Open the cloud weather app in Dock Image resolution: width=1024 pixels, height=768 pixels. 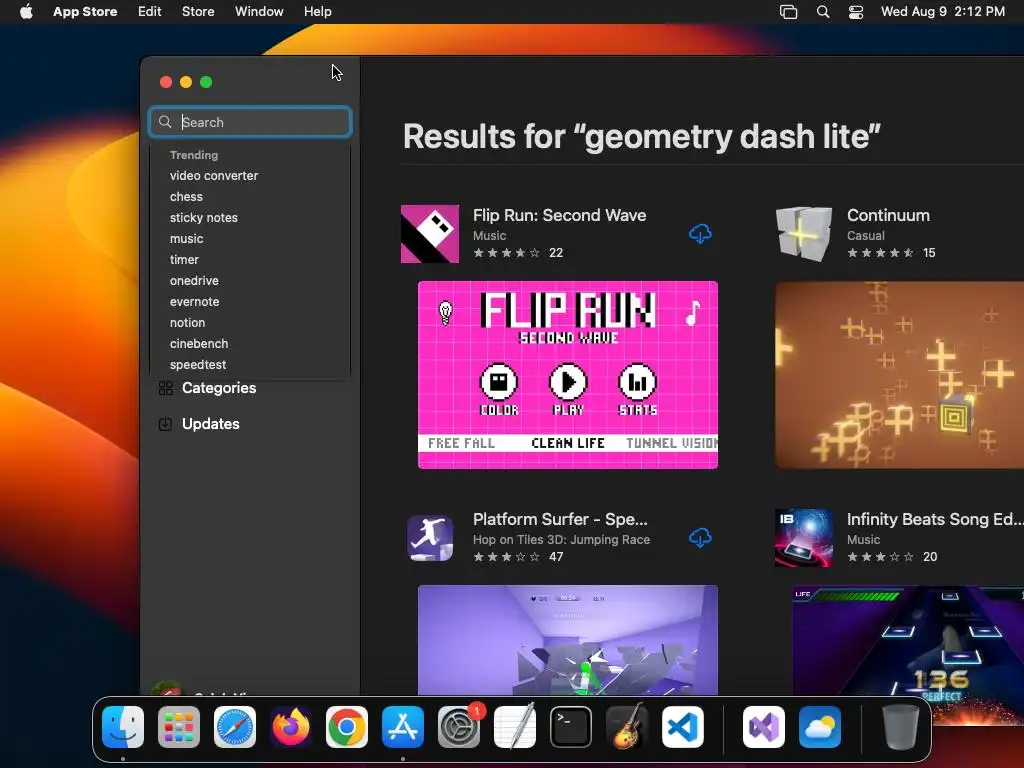coord(820,727)
